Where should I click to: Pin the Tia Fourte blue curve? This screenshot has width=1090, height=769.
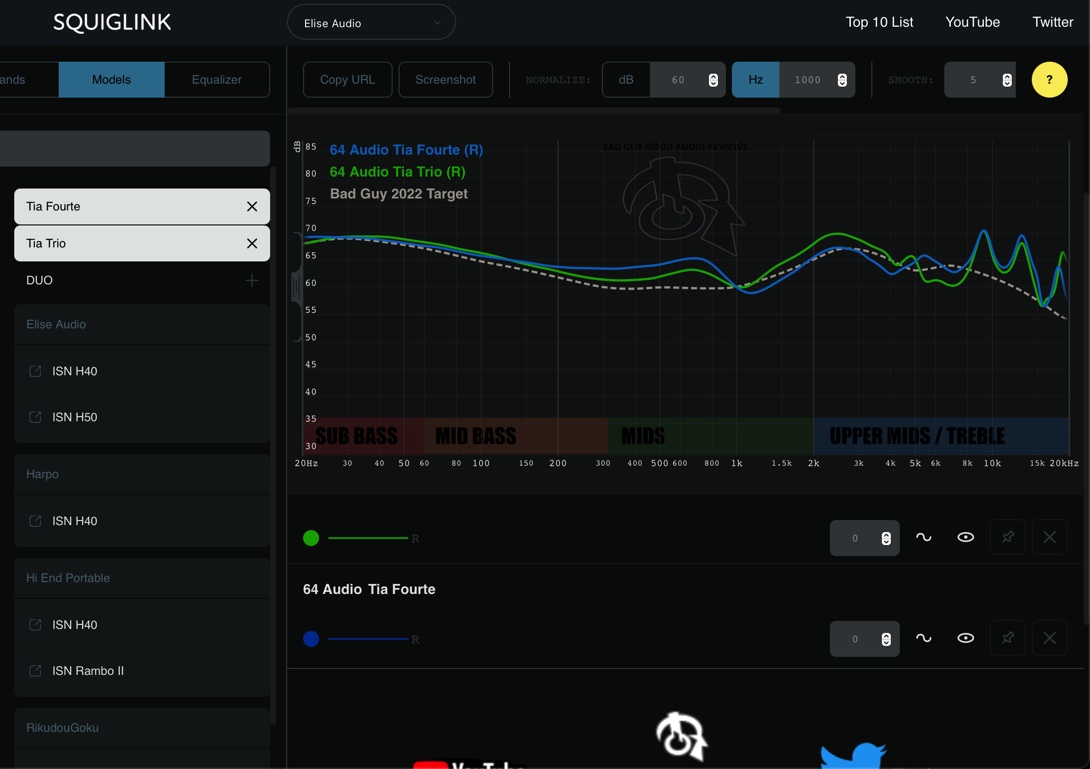1007,638
